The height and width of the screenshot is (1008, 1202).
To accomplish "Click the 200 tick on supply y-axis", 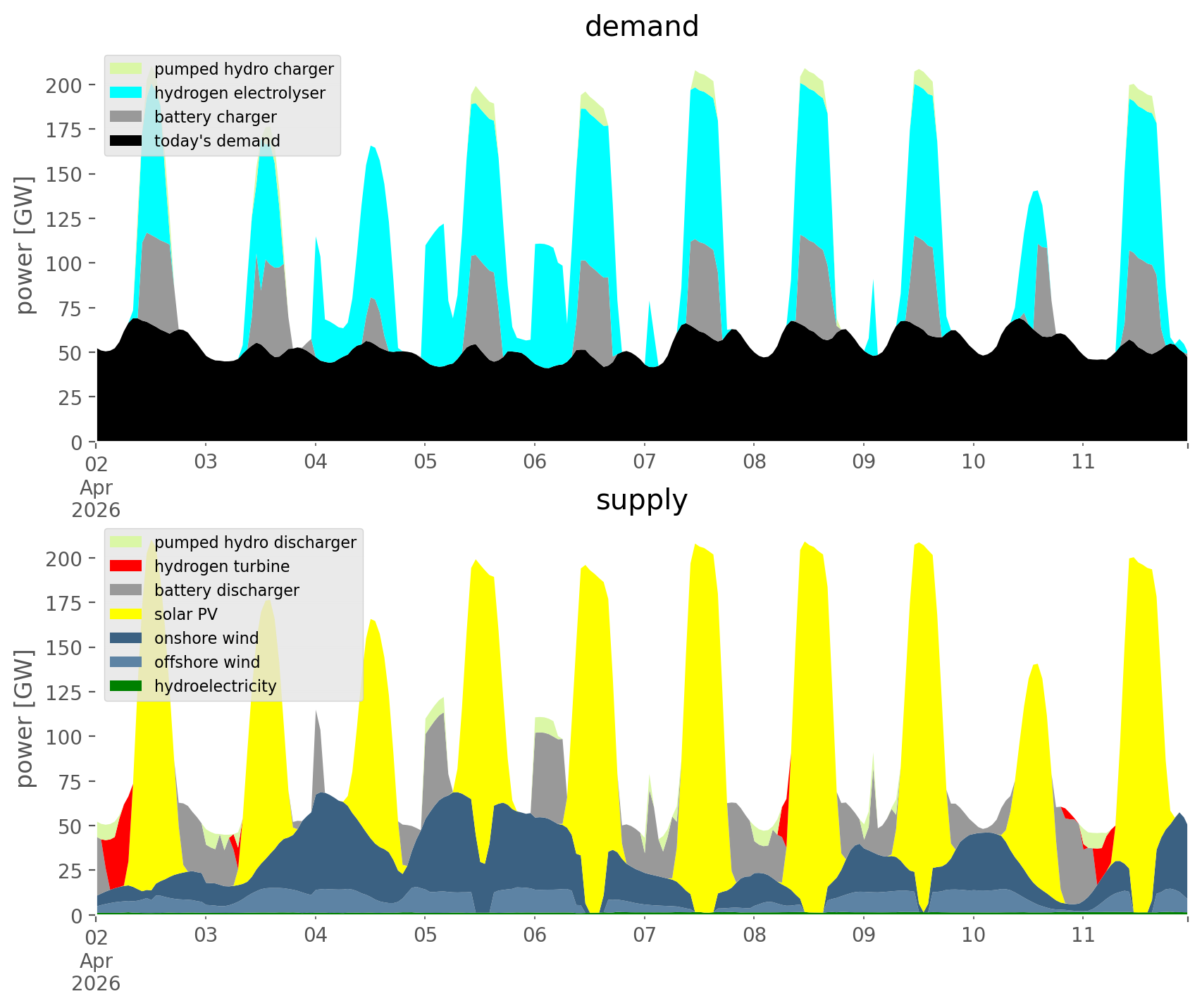I will coord(62,559).
